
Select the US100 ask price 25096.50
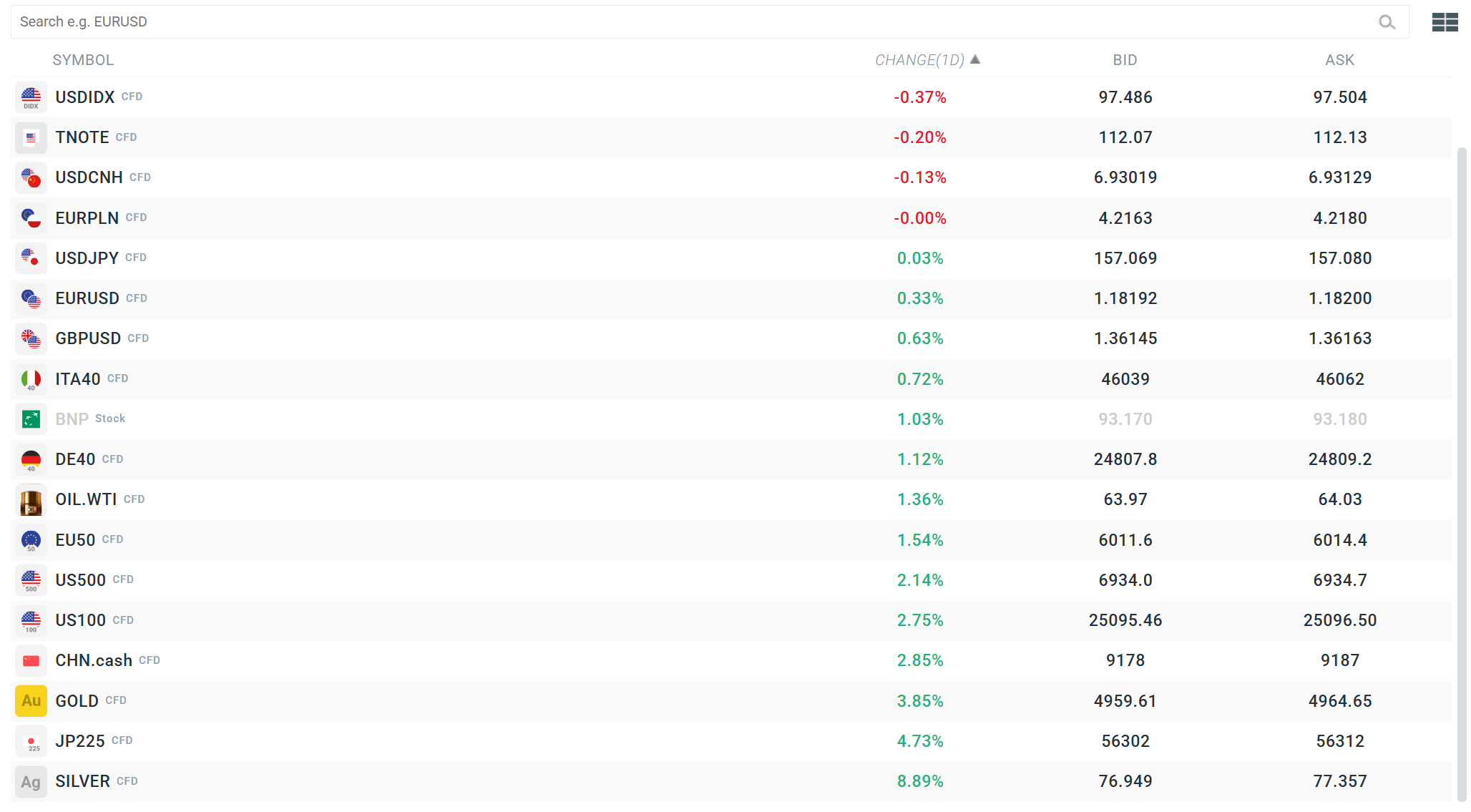(x=1339, y=620)
